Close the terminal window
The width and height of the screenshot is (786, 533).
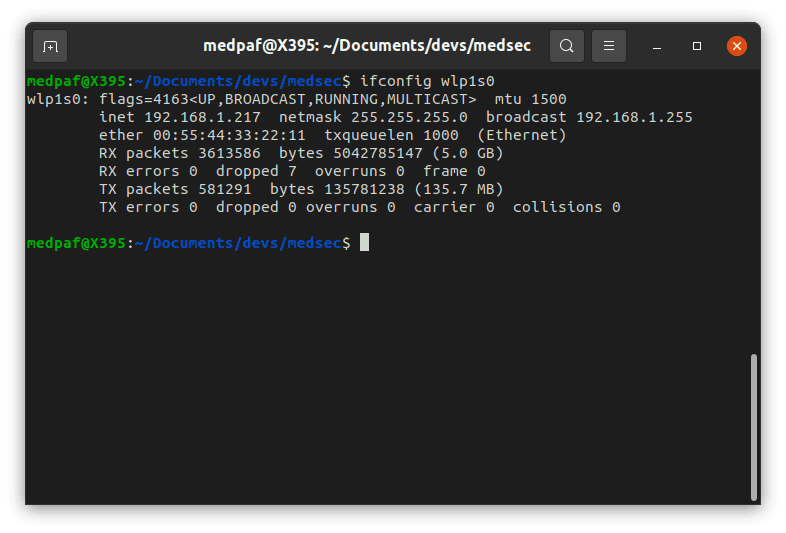(x=736, y=46)
